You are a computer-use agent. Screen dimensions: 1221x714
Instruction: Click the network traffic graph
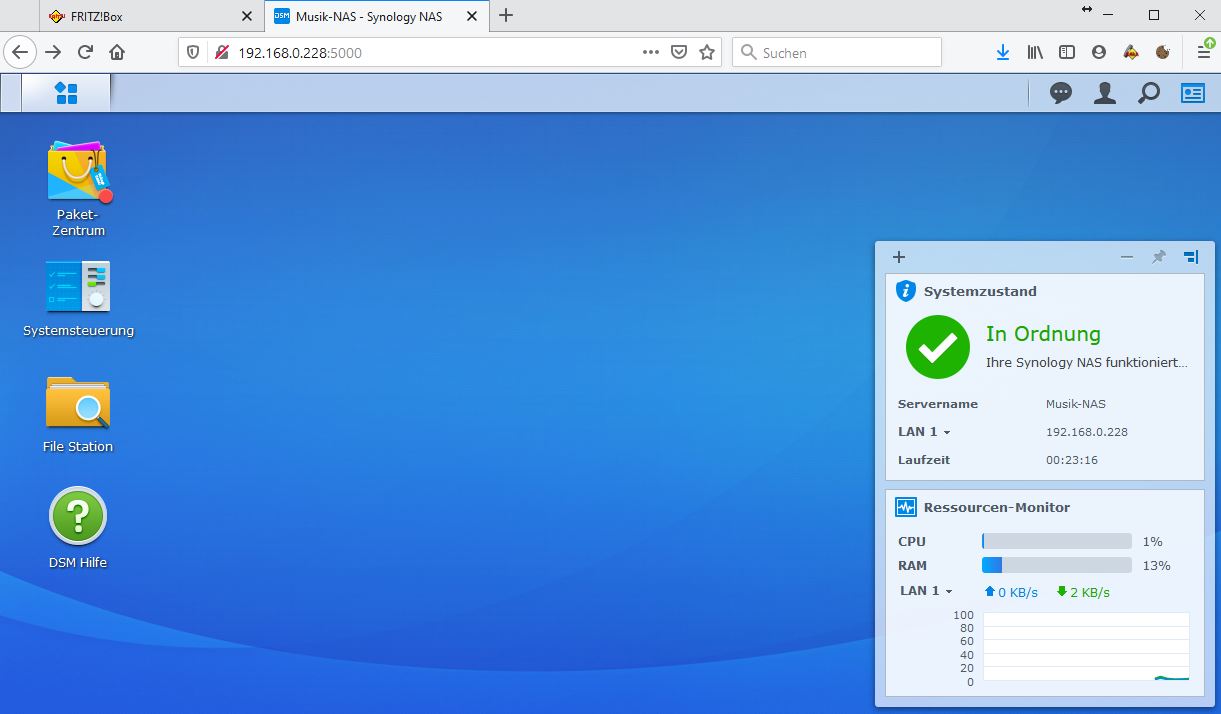(1086, 647)
